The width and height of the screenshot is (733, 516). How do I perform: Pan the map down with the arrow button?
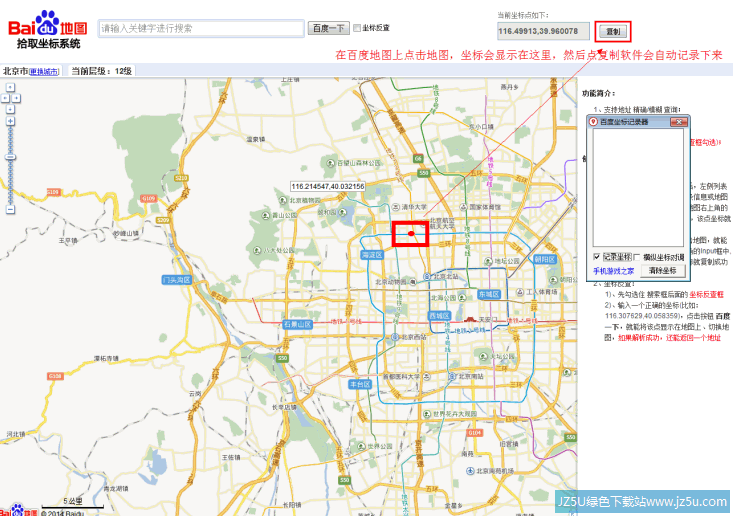[x=10, y=109]
